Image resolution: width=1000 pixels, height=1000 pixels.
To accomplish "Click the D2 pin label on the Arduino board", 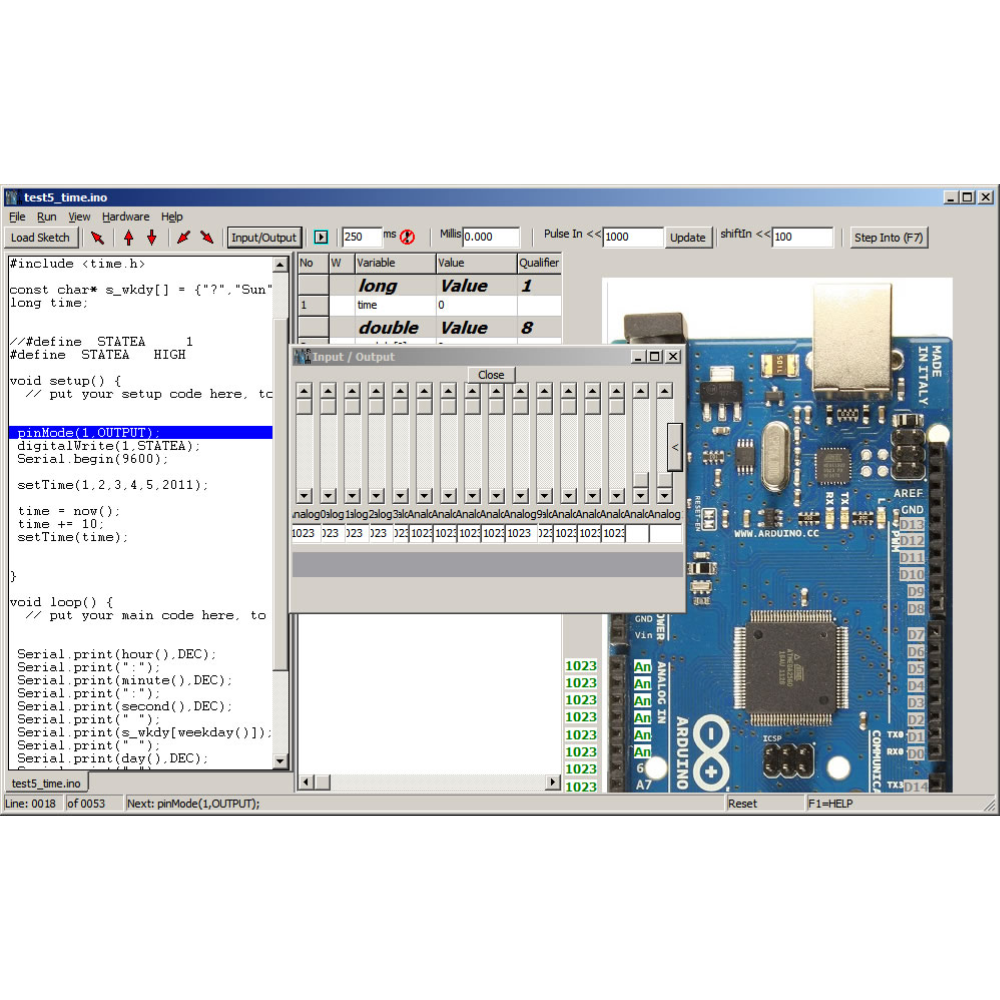I will pyautogui.click(x=916, y=720).
